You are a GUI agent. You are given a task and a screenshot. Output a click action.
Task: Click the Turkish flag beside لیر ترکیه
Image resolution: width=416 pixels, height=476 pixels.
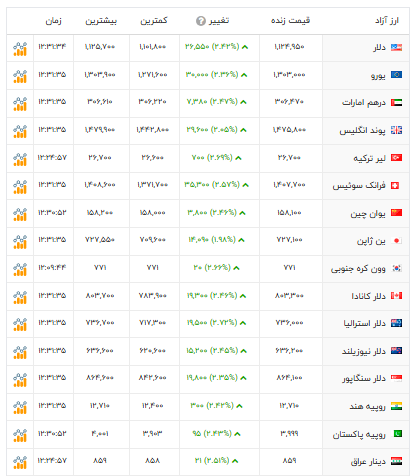pos(396,157)
